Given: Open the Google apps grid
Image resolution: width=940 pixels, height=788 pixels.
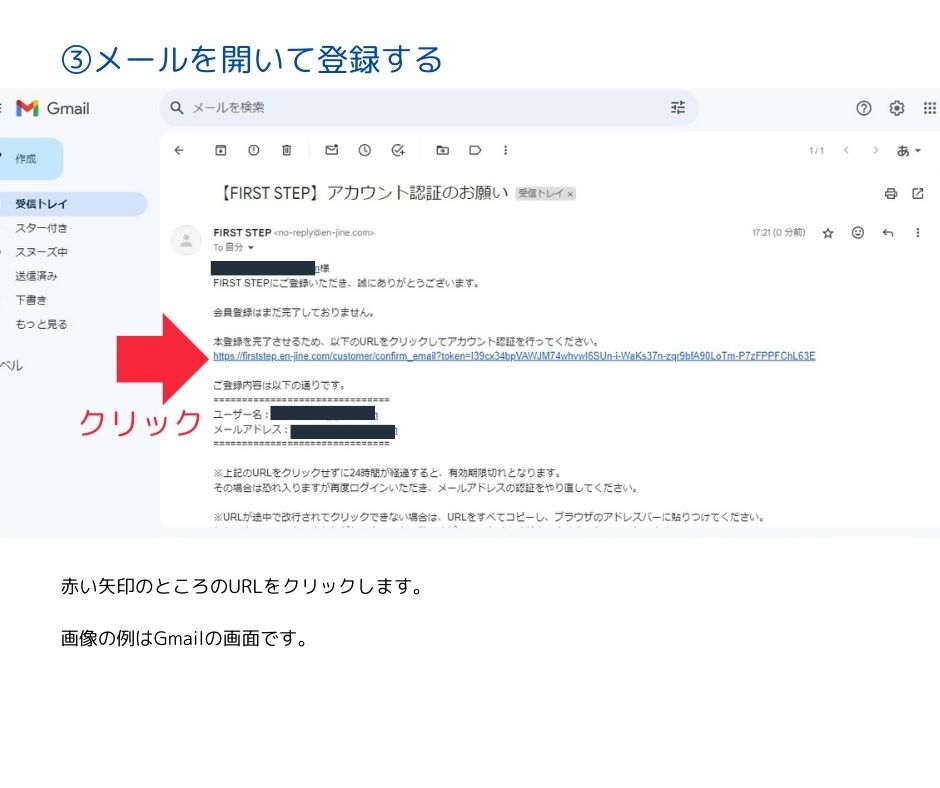Looking at the screenshot, I should pyautogui.click(x=929, y=109).
